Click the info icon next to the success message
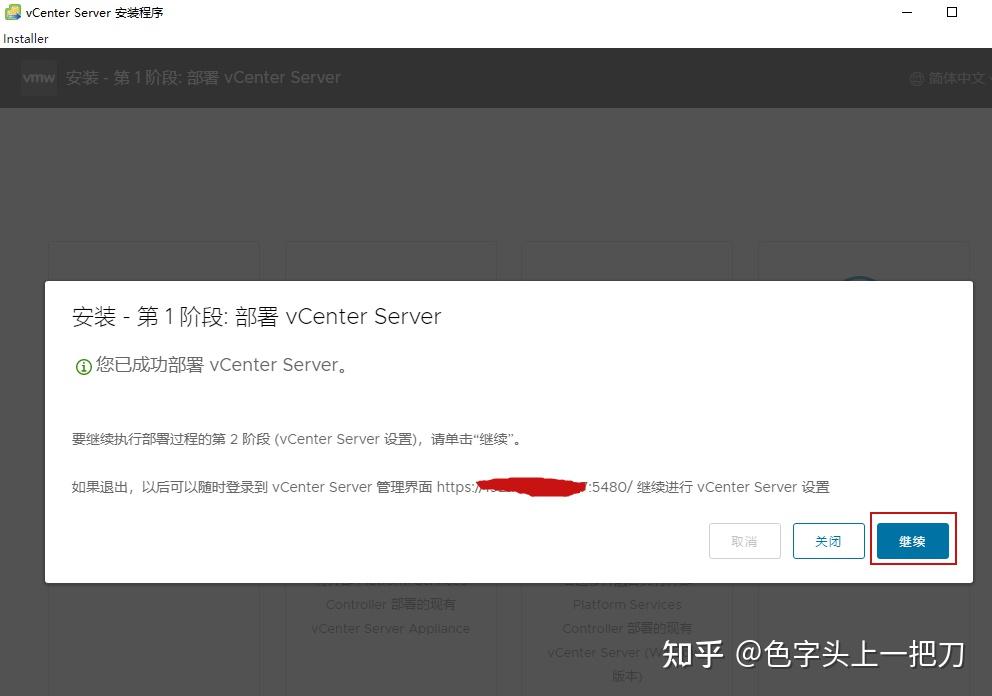Viewport: 992px width, 696px height. coord(83,366)
